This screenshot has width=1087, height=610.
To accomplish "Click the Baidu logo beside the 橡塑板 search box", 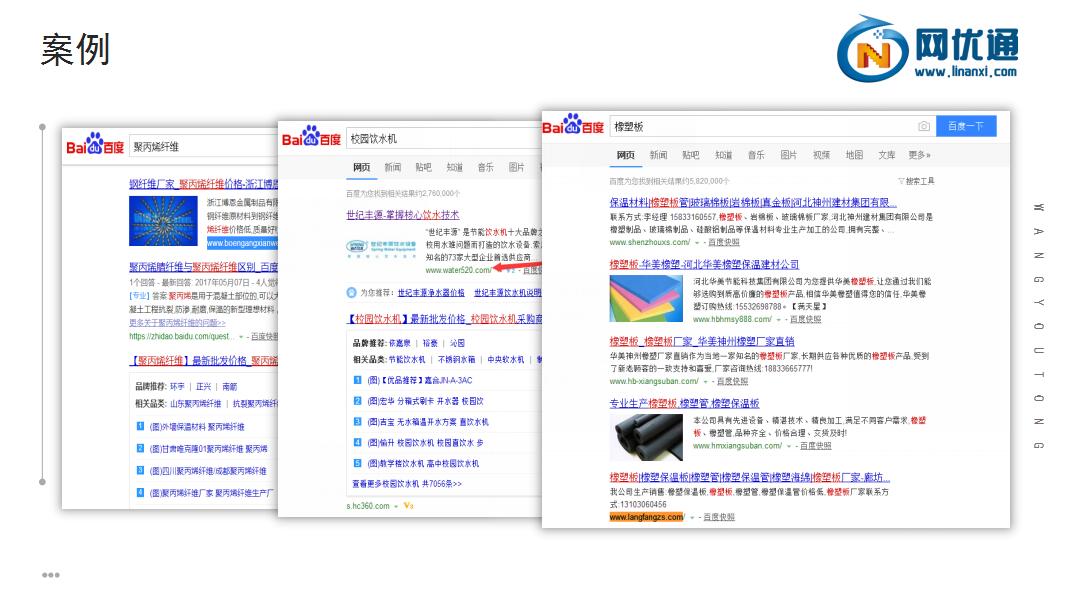I will pyautogui.click(x=573, y=124).
